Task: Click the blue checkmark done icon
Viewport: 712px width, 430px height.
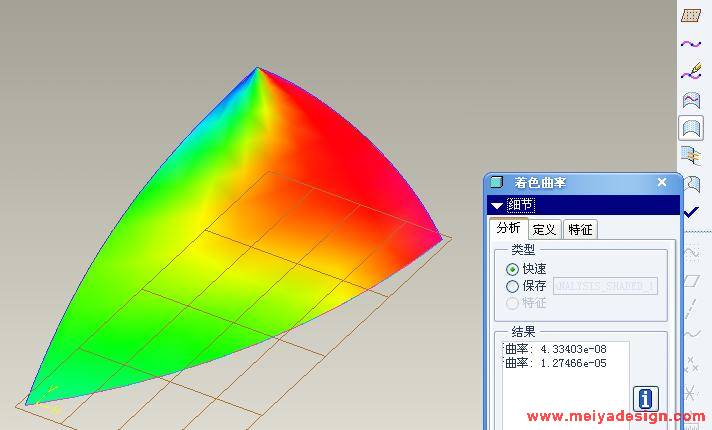Action: click(x=691, y=212)
